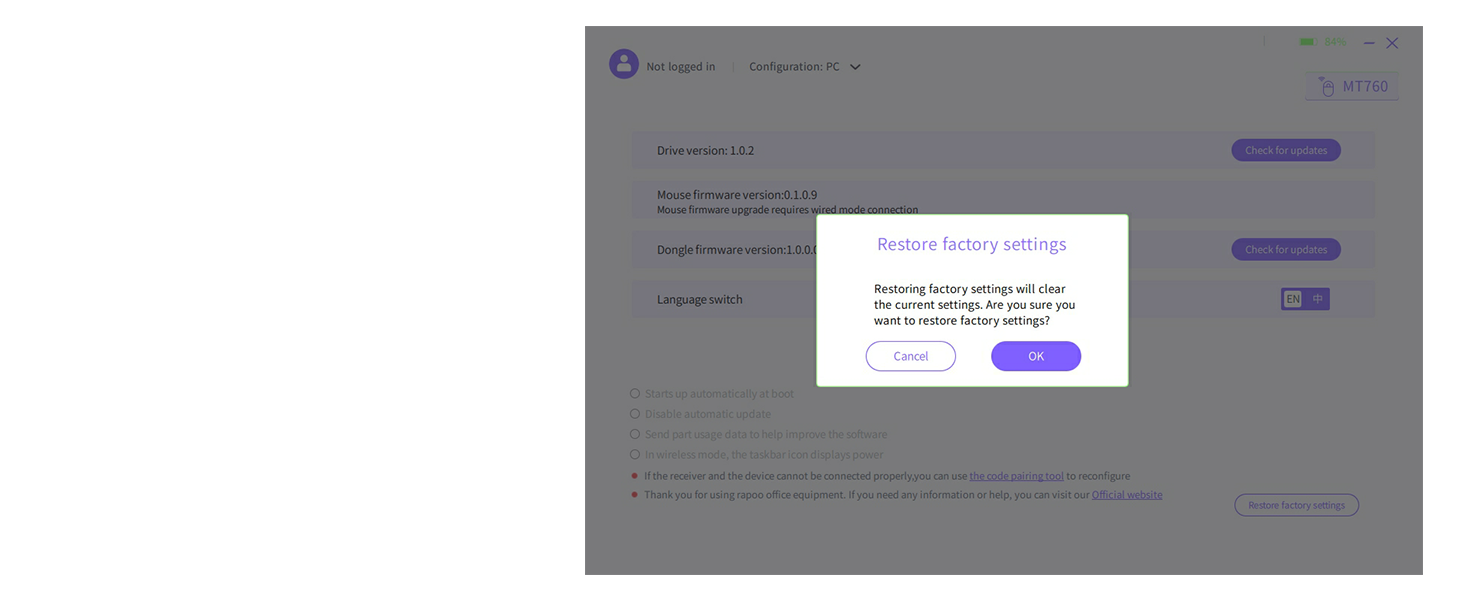
Task: Click the battery indicator icon
Action: tap(1306, 42)
